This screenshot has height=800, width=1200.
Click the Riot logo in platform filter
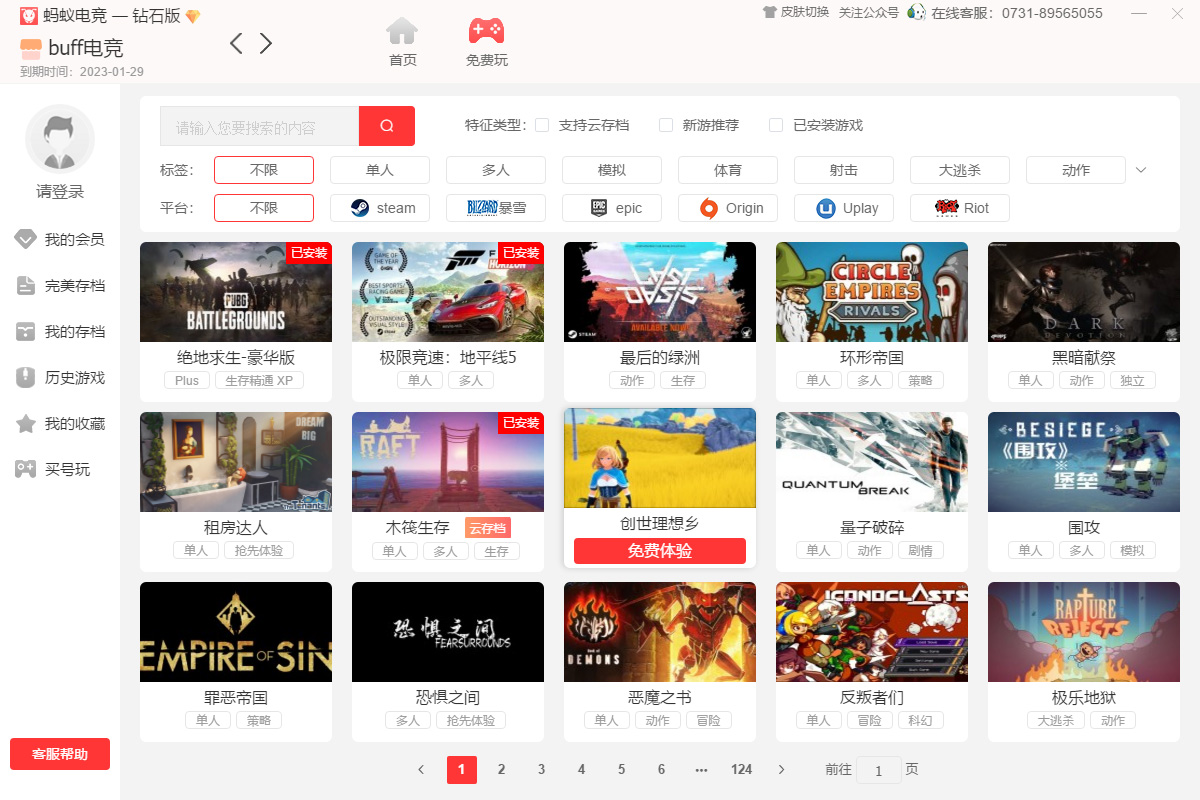[x=946, y=208]
